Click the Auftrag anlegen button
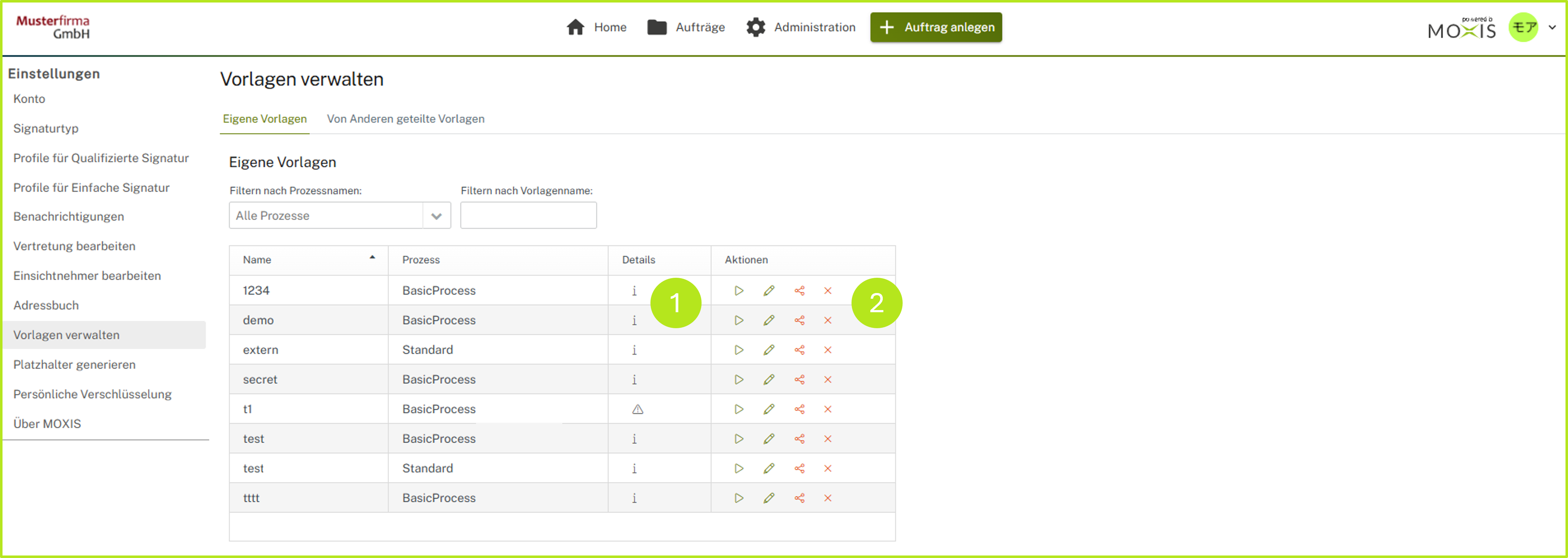1568x558 pixels. 936,27
